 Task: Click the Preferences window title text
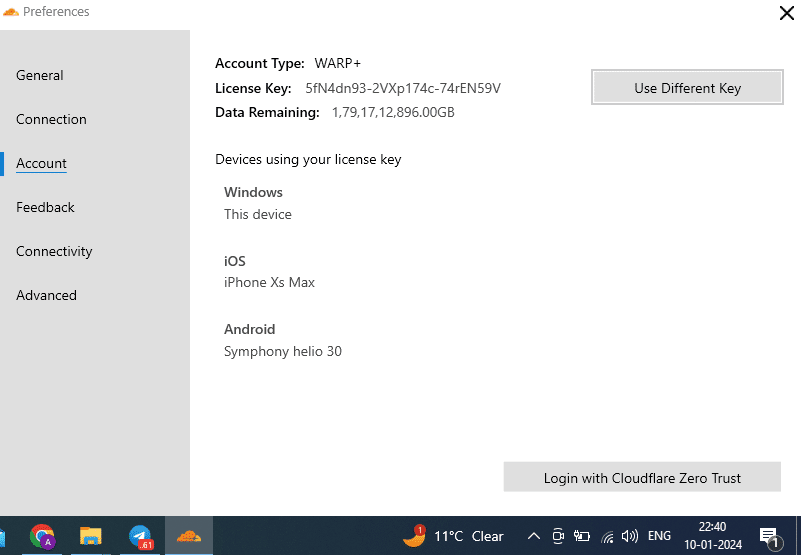click(x=56, y=11)
